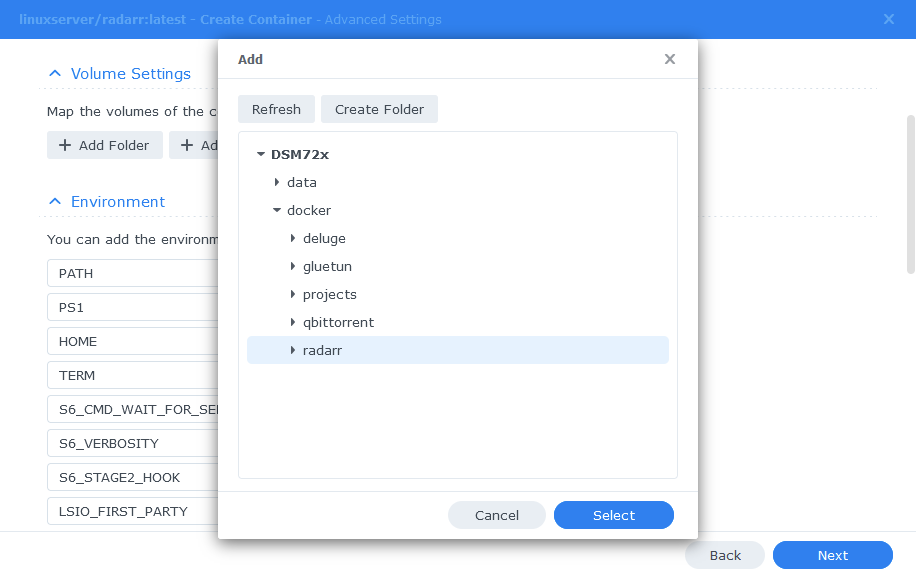Click the window's vertical scrollbar
This screenshot has width=916, height=578.
[911, 194]
